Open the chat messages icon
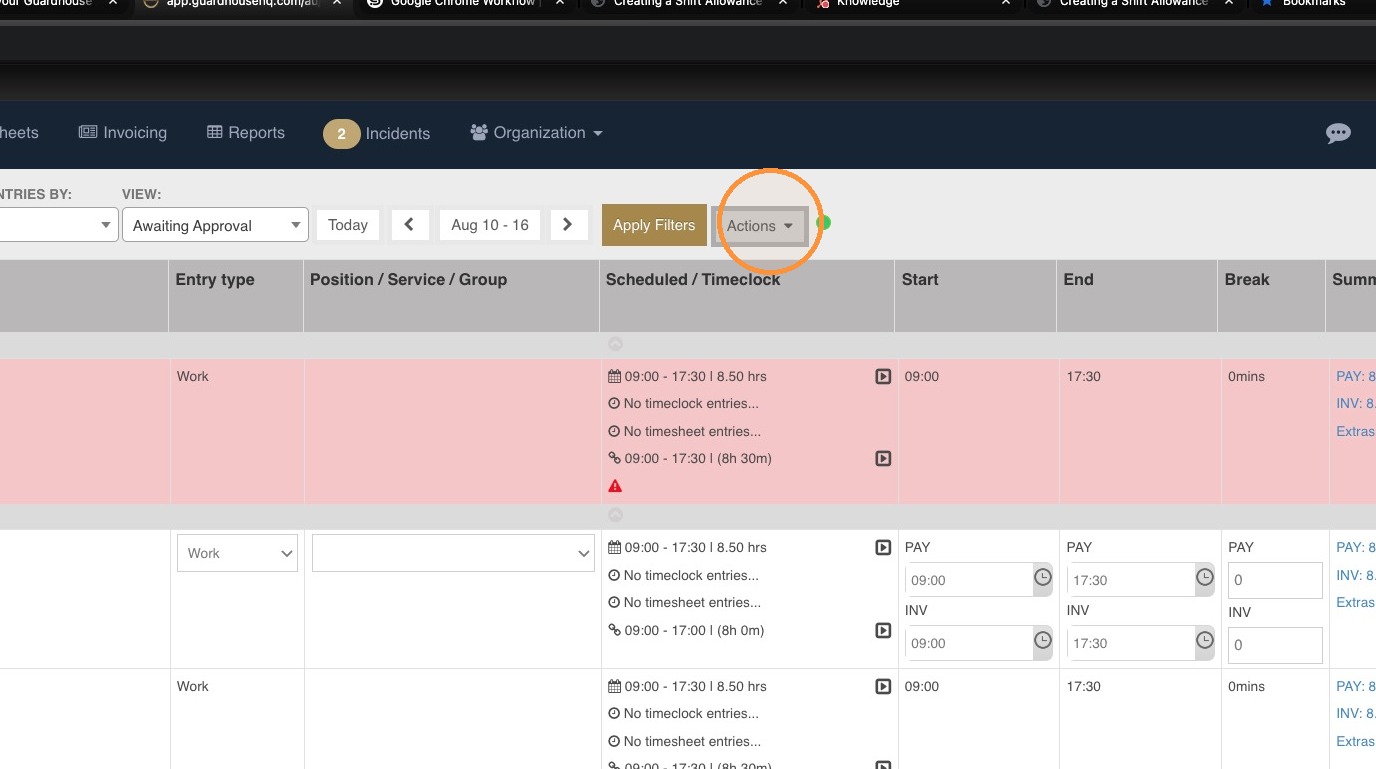This screenshot has width=1376, height=769. point(1338,133)
